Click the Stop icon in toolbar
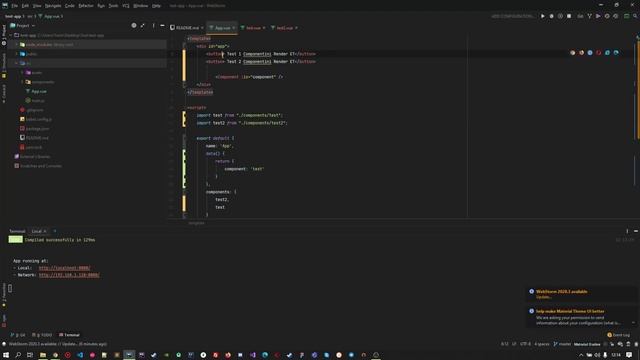 (569, 16)
